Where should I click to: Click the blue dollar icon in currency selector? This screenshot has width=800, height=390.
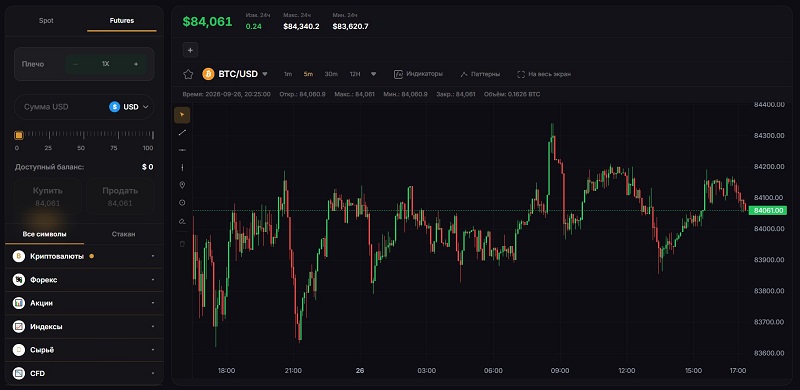click(x=114, y=107)
